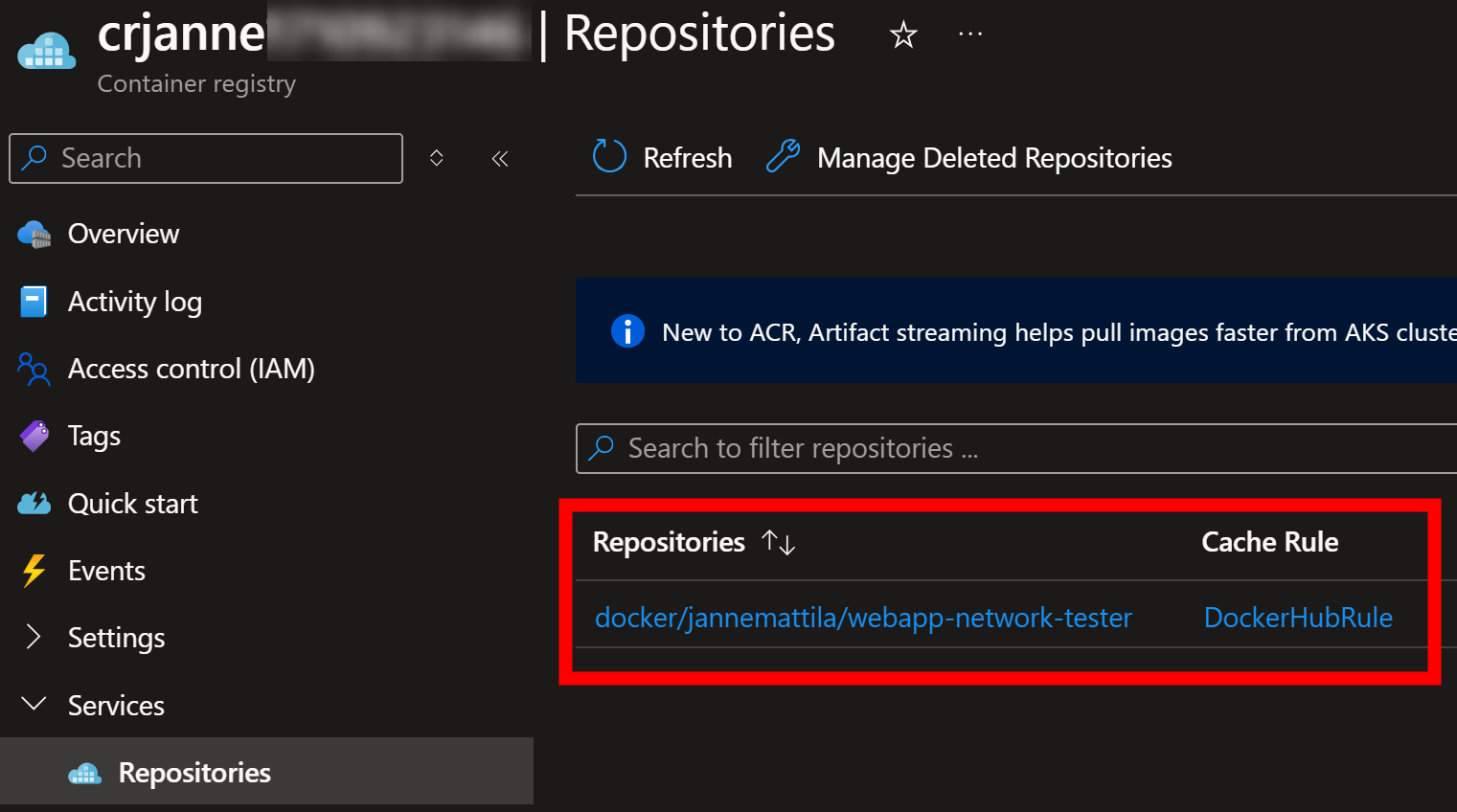1457x812 pixels.
Task: Click the Events lightning bolt icon
Action: tap(34, 571)
